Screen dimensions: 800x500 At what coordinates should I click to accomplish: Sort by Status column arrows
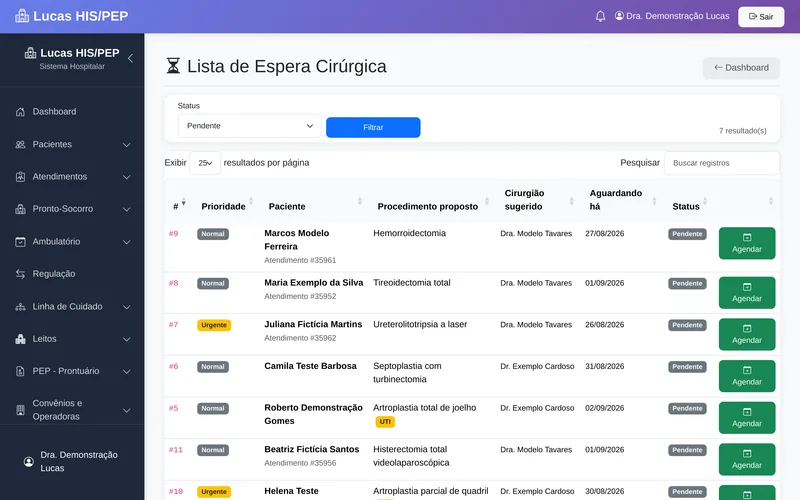[x=705, y=201]
